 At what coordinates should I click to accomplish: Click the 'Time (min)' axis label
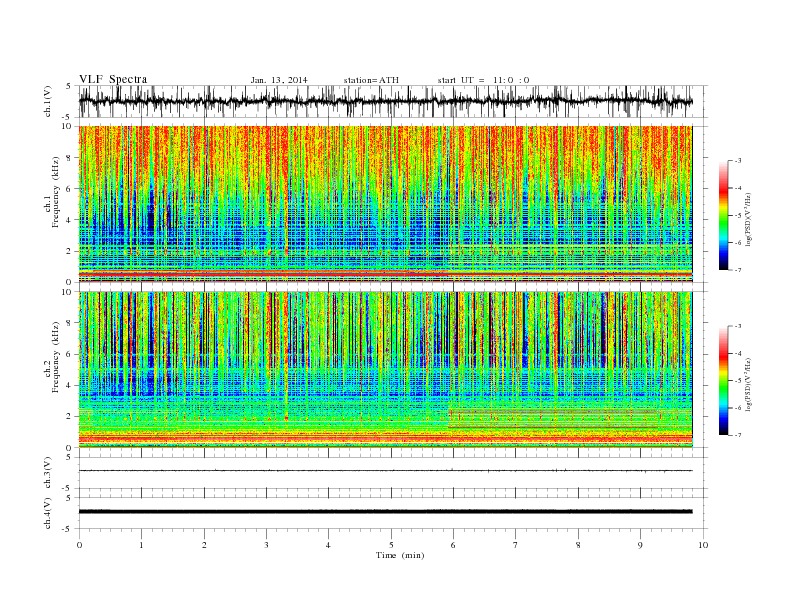tap(400, 555)
